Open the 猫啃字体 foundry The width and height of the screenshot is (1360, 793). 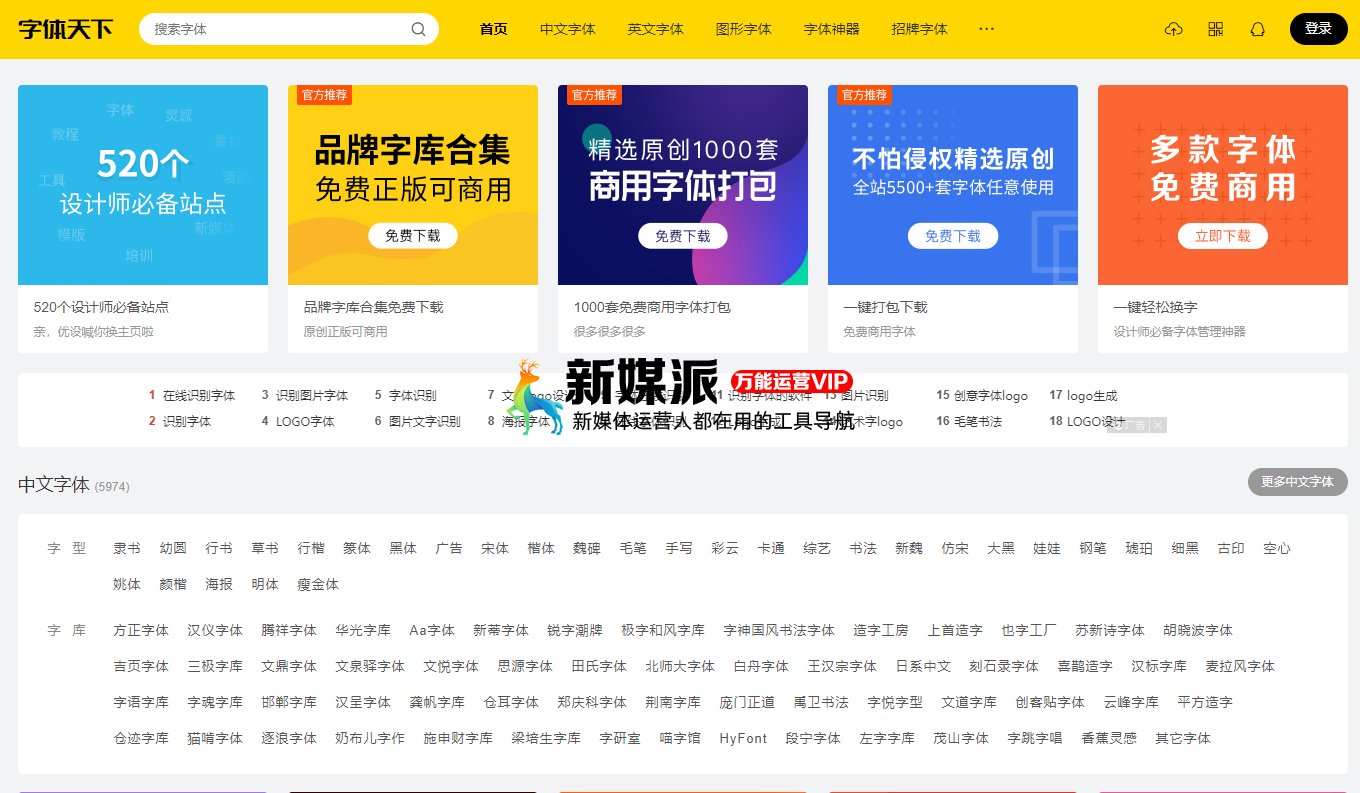(215, 738)
